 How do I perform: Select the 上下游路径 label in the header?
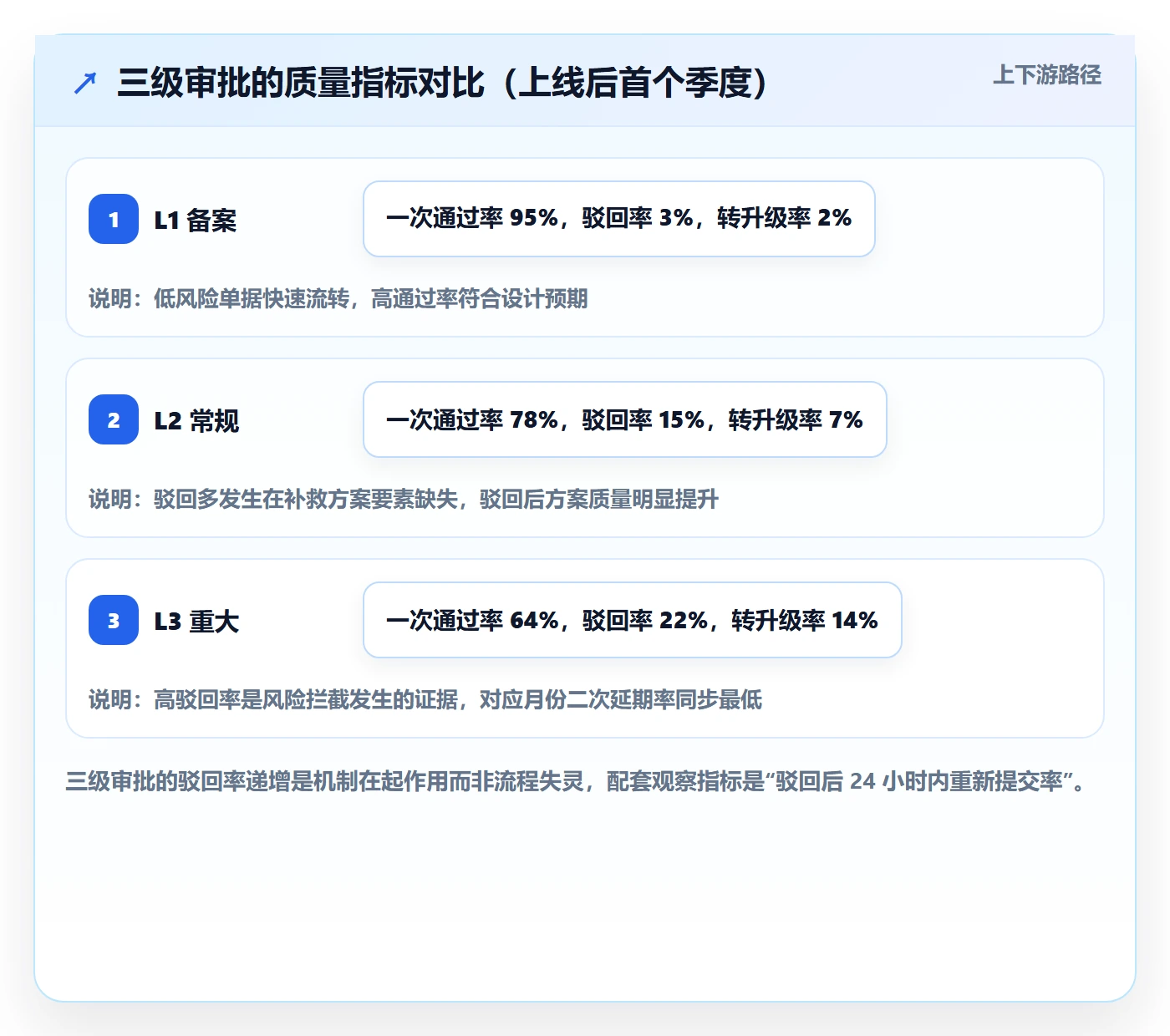tap(1047, 75)
